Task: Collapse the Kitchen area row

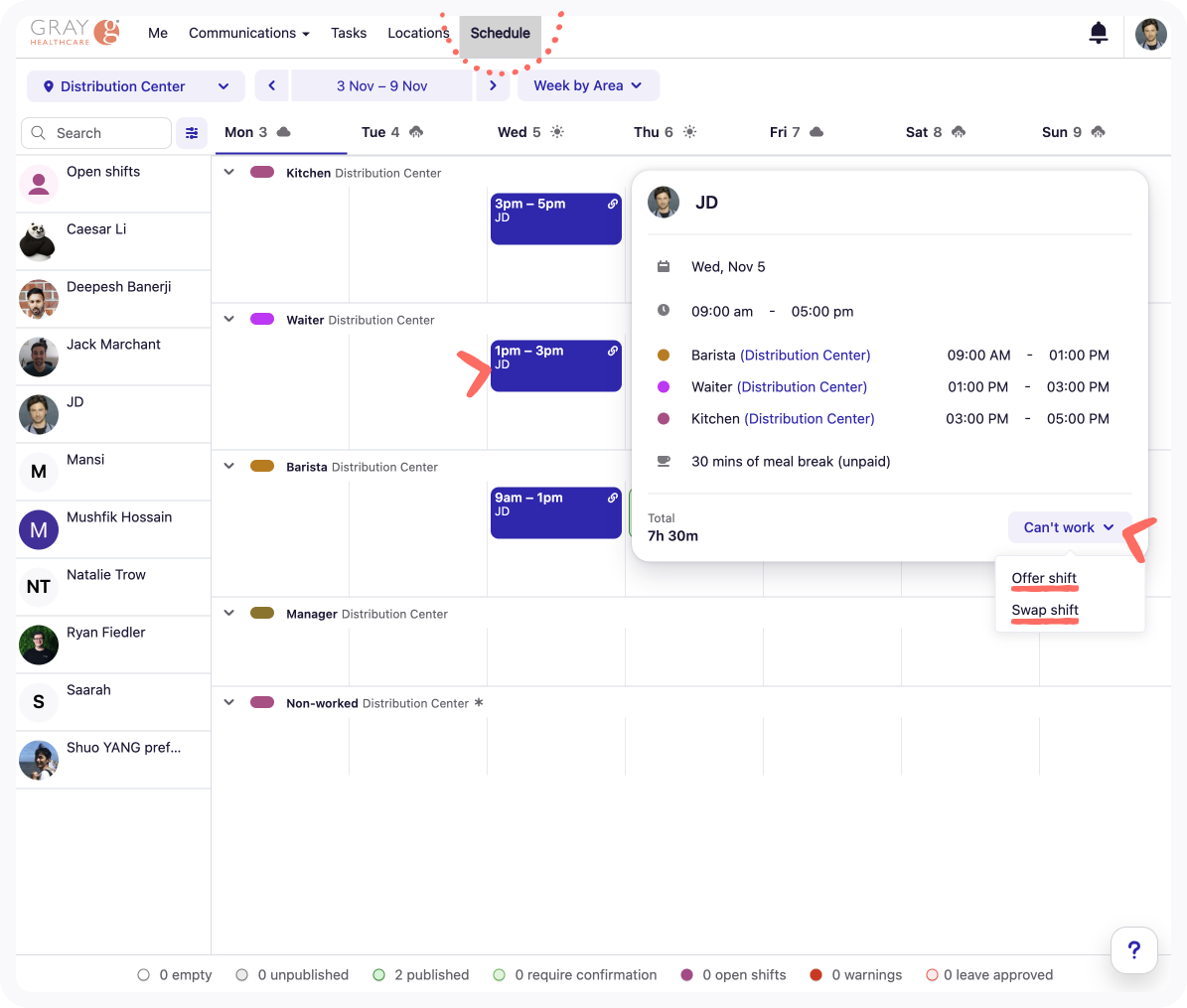Action: [x=229, y=173]
